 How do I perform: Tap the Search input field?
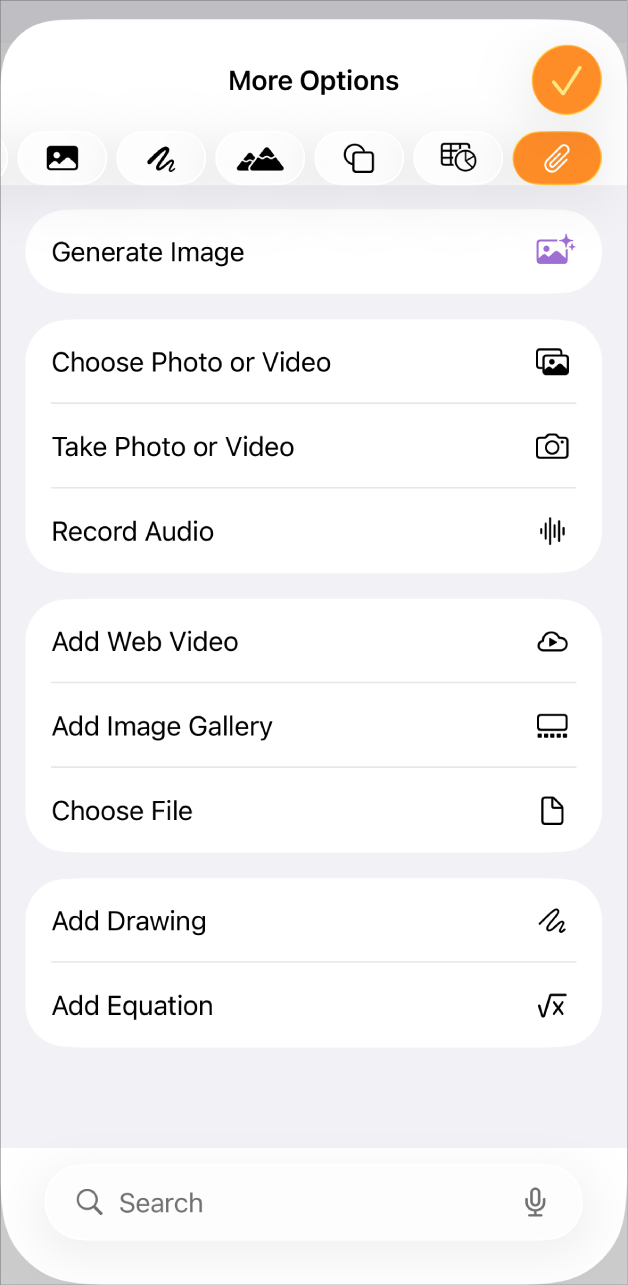pyautogui.click(x=250, y=1203)
